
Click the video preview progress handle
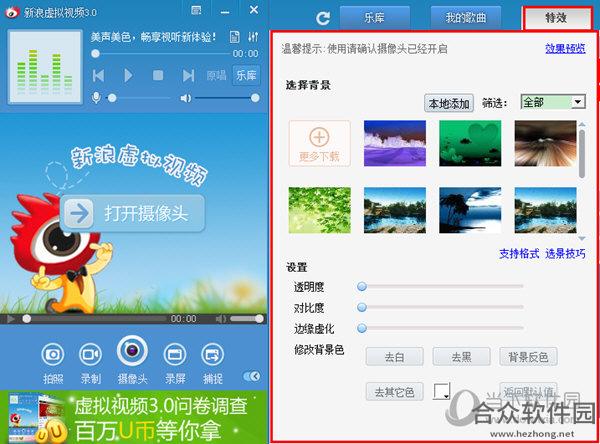pyautogui.click(x=26, y=319)
